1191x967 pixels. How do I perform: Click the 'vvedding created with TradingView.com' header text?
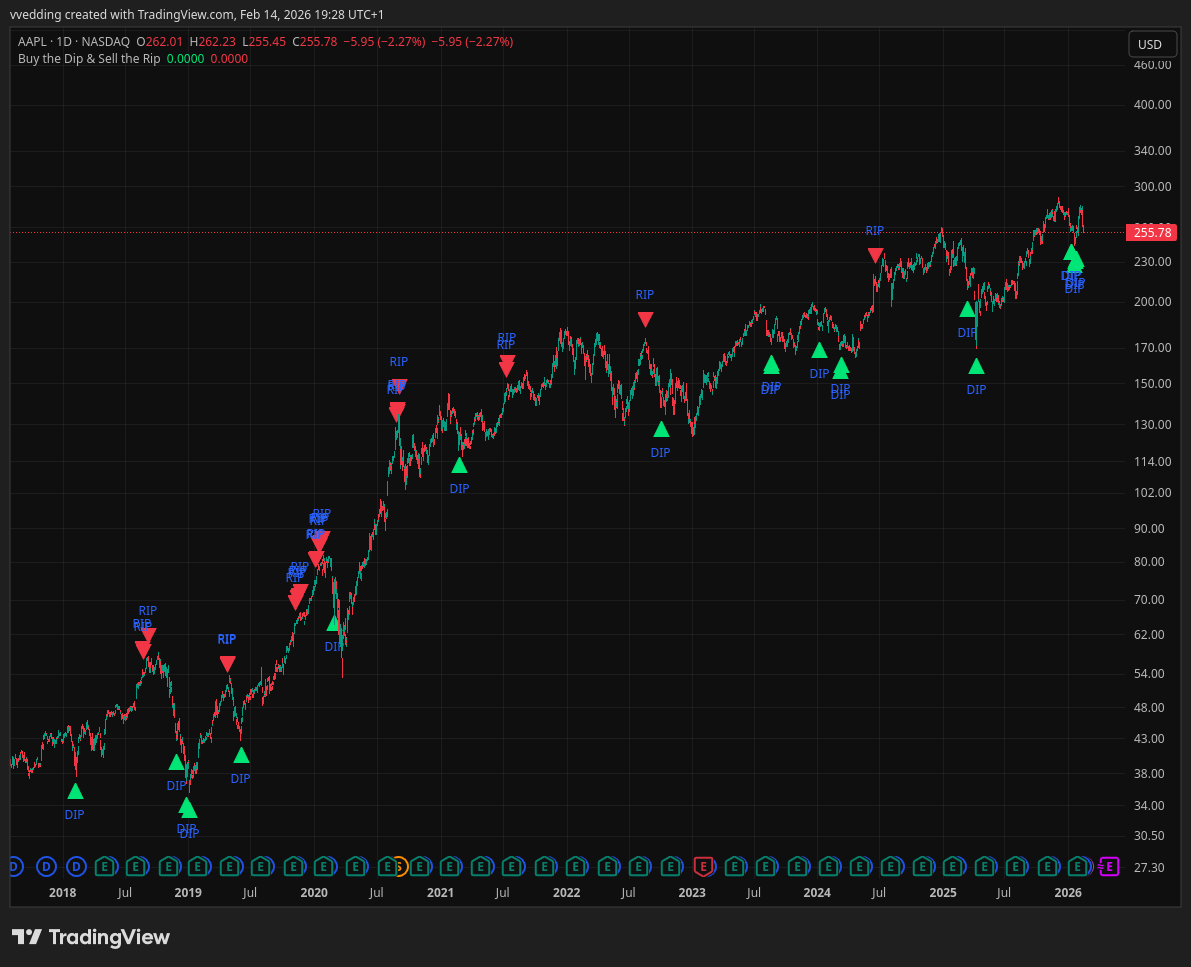tap(122, 14)
